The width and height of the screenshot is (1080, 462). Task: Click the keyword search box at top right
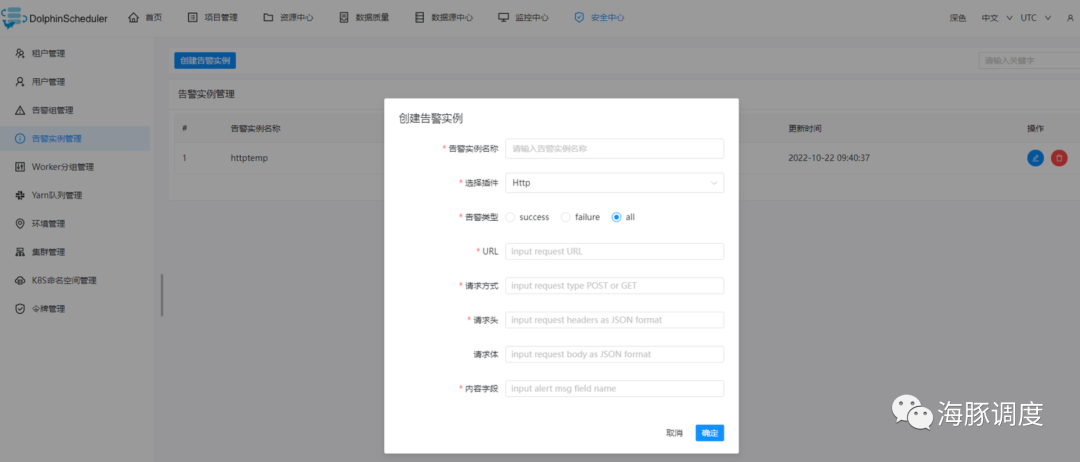[1029, 61]
